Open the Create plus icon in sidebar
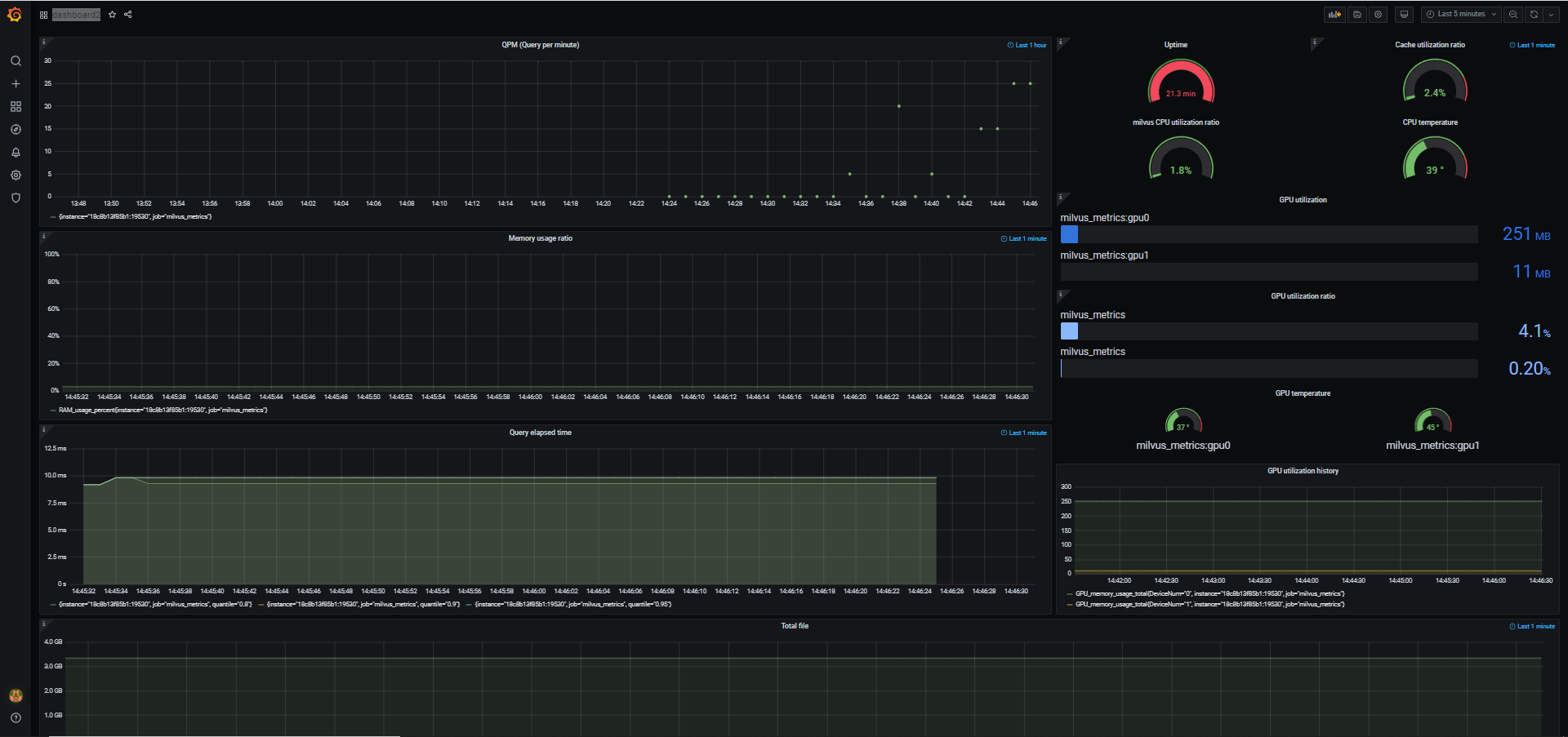Image resolution: width=1568 pixels, height=737 pixels. click(16, 84)
